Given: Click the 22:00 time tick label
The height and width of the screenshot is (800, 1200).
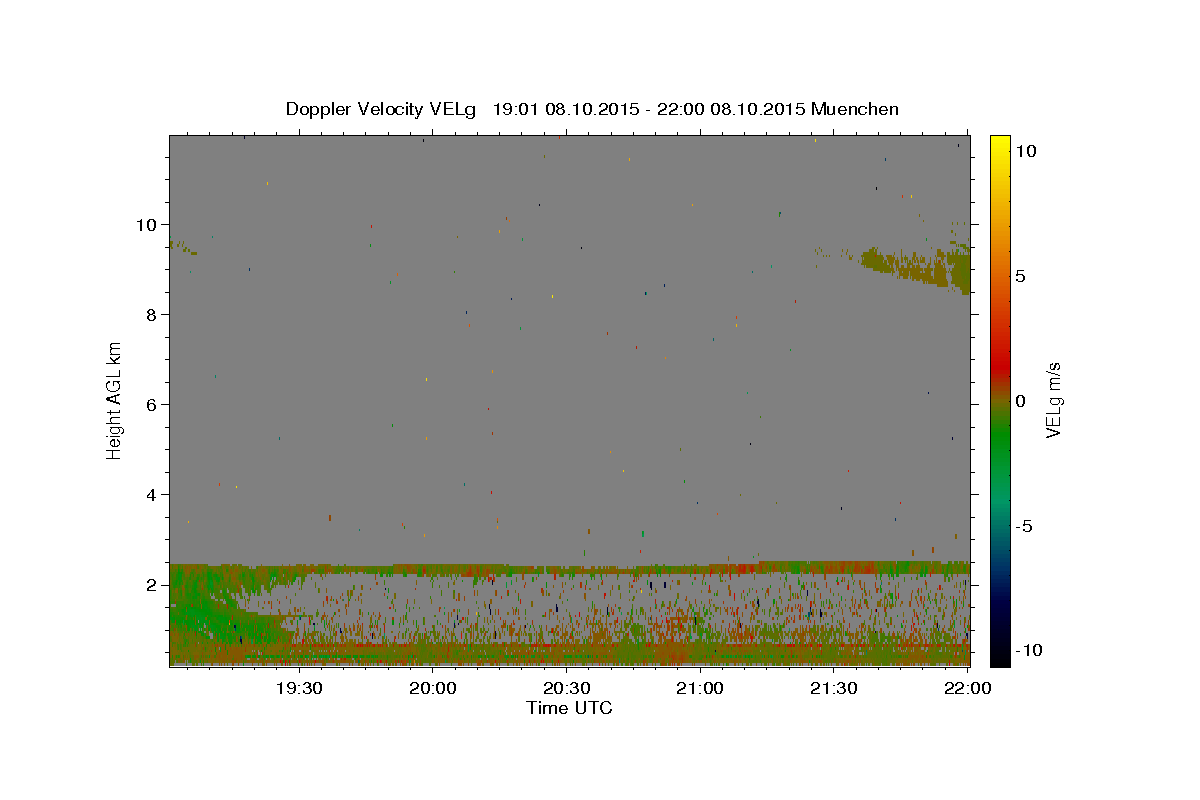Looking at the screenshot, I should click(968, 689).
